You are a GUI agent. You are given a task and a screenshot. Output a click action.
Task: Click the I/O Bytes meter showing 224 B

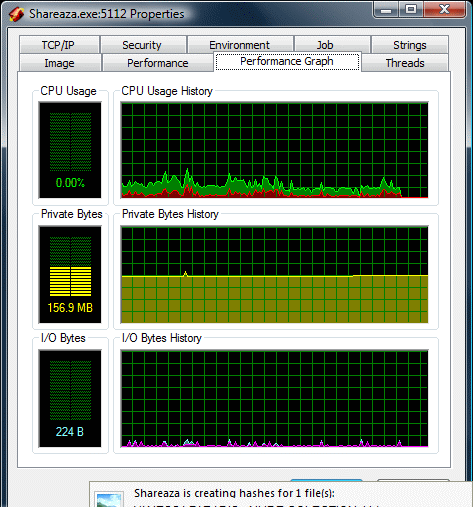(70, 399)
